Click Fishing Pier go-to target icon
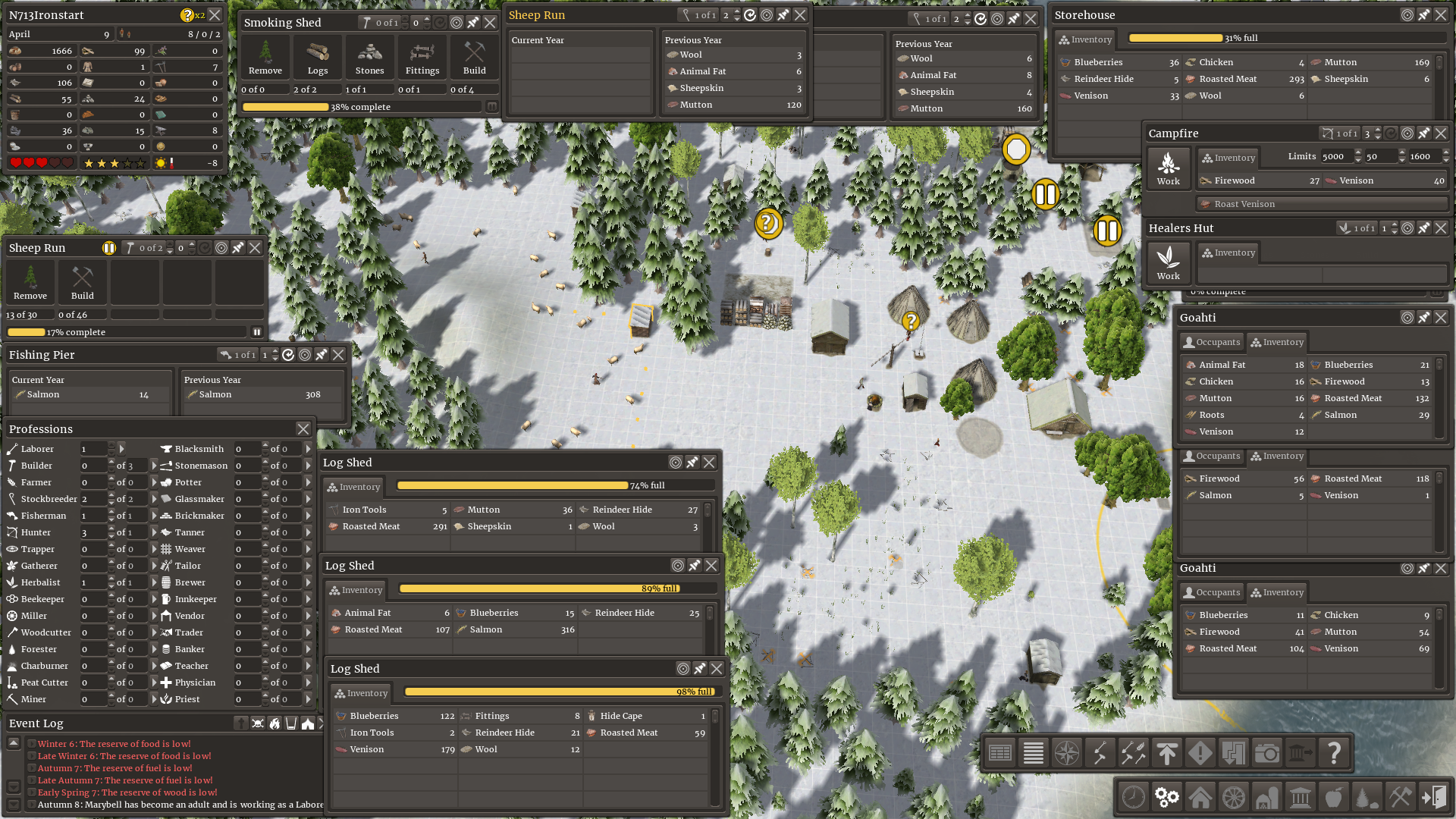Image resolution: width=1456 pixels, height=819 pixels. tap(305, 355)
